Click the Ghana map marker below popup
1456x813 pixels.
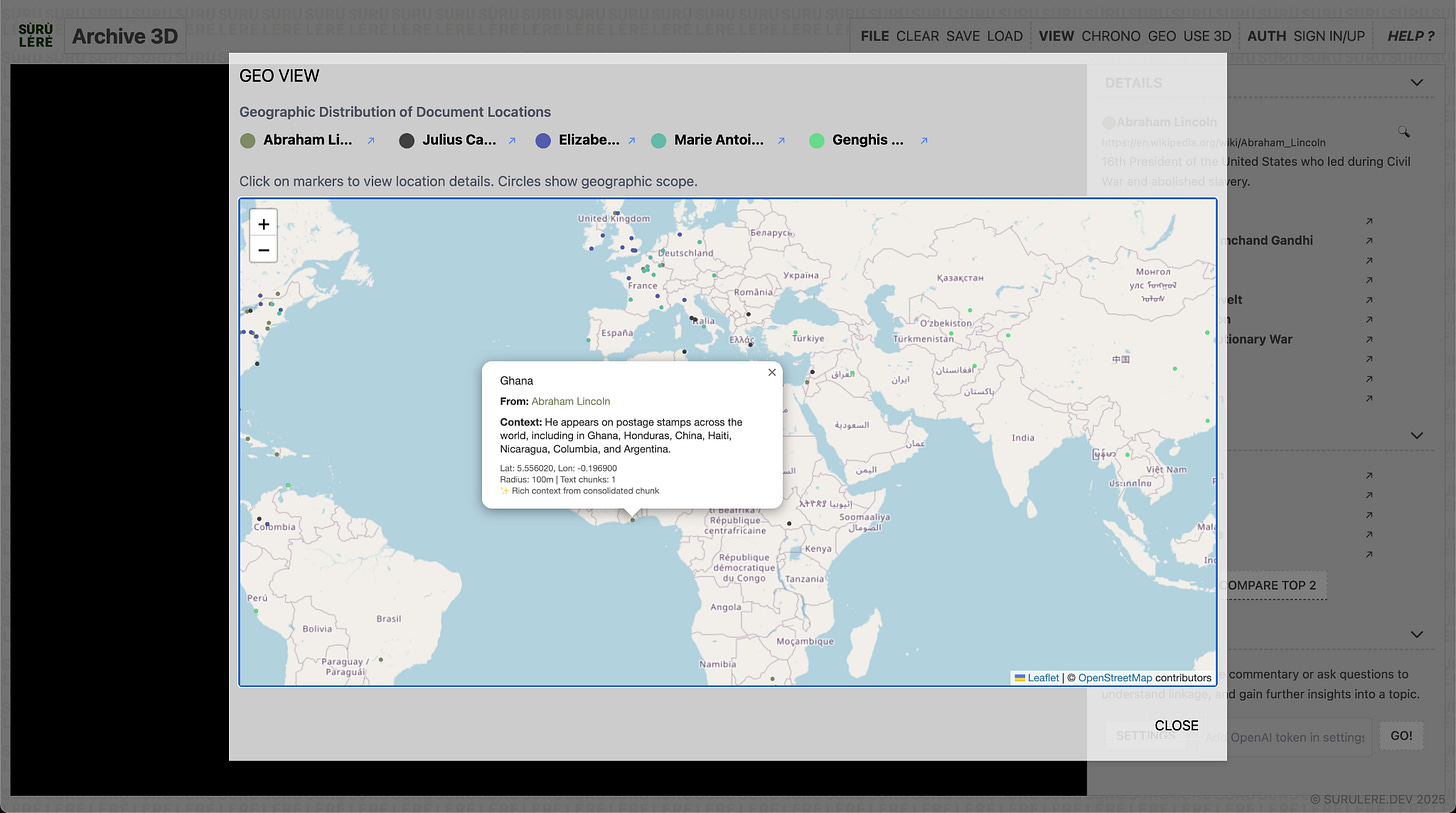point(632,519)
